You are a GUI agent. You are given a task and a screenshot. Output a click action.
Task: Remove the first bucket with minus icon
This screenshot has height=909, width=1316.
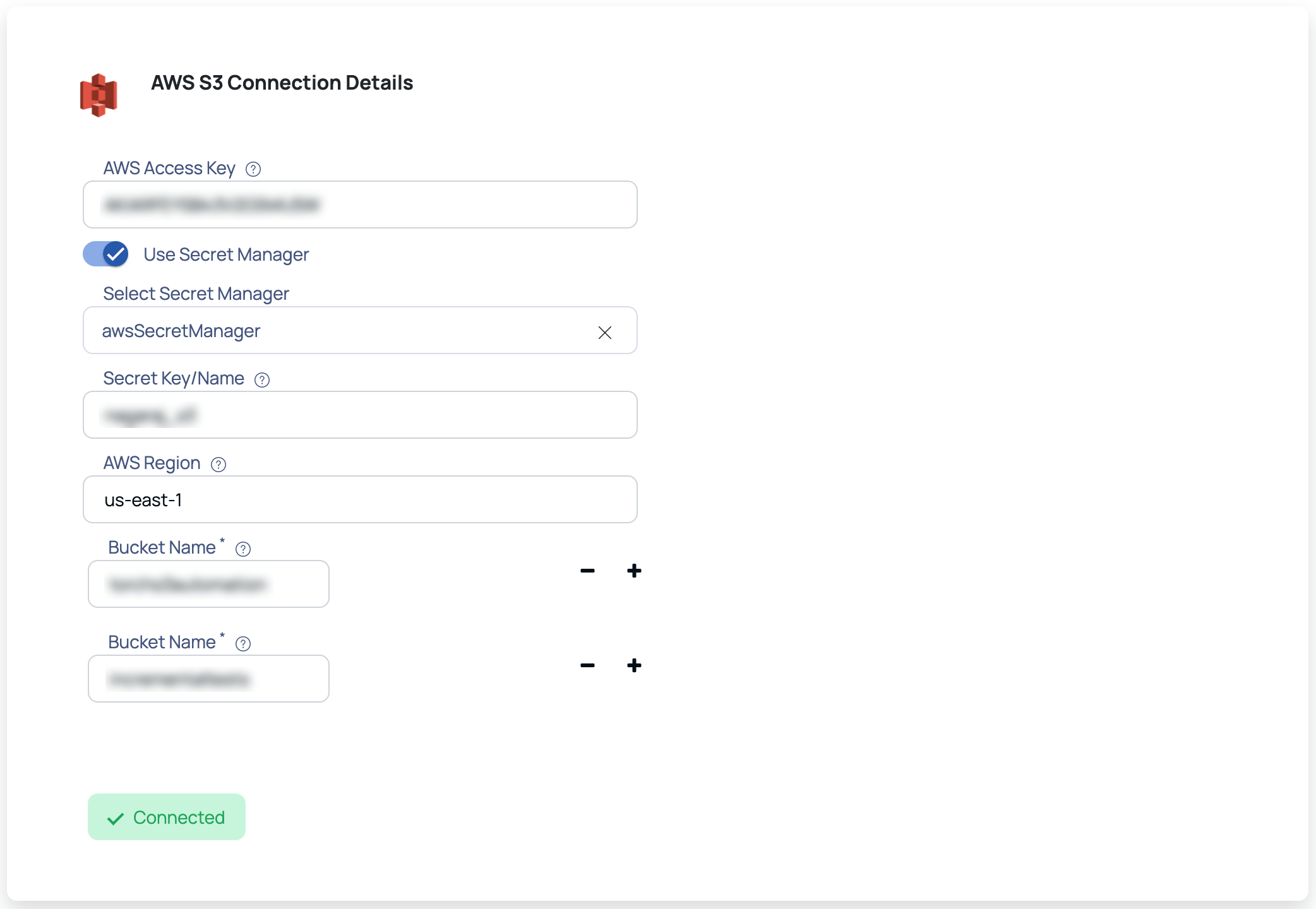tap(587, 571)
